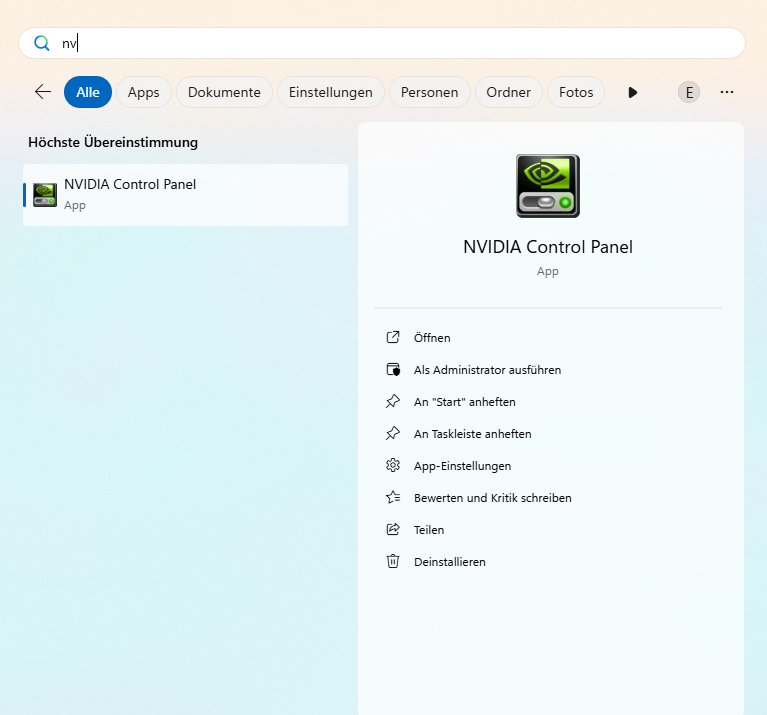The width and height of the screenshot is (767, 715).
Task: Select the Fotos filter tab
Action: click(576, 92)
